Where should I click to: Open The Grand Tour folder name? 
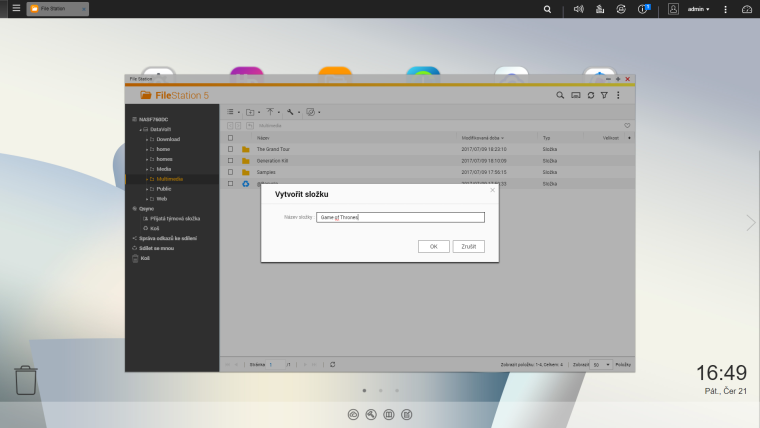273,149
